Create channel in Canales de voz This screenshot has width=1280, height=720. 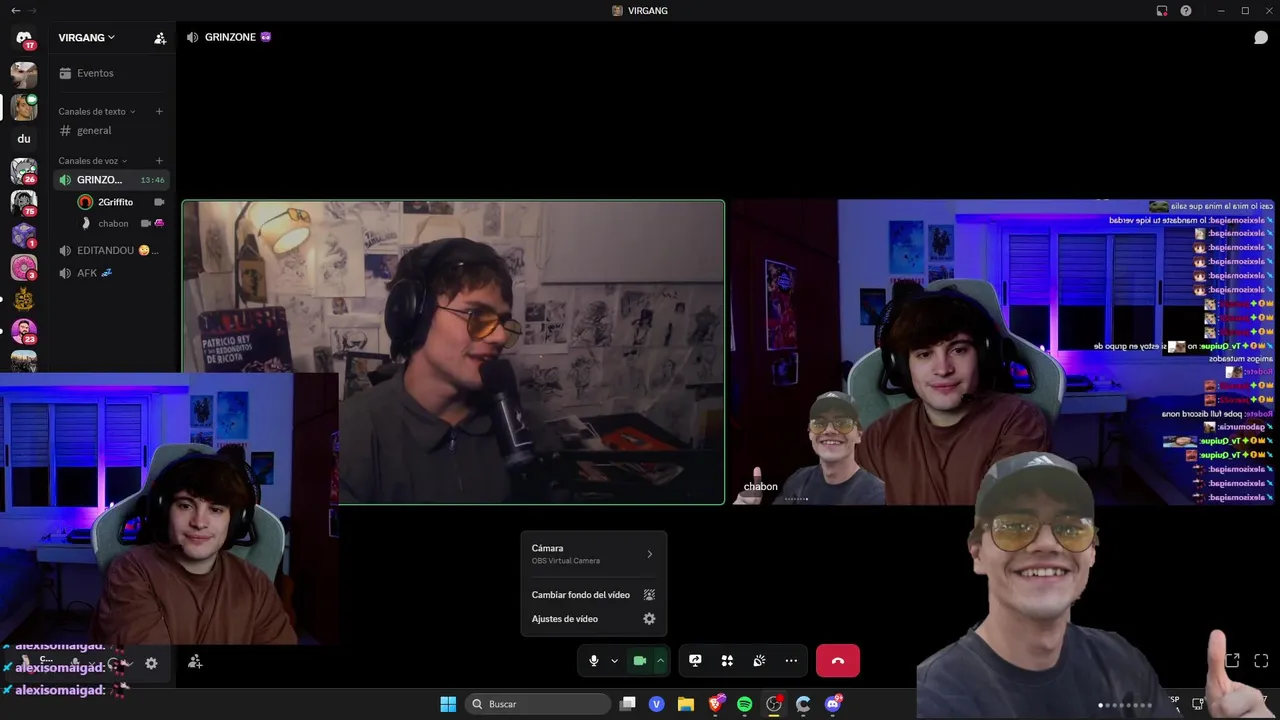tap(159, 161)
